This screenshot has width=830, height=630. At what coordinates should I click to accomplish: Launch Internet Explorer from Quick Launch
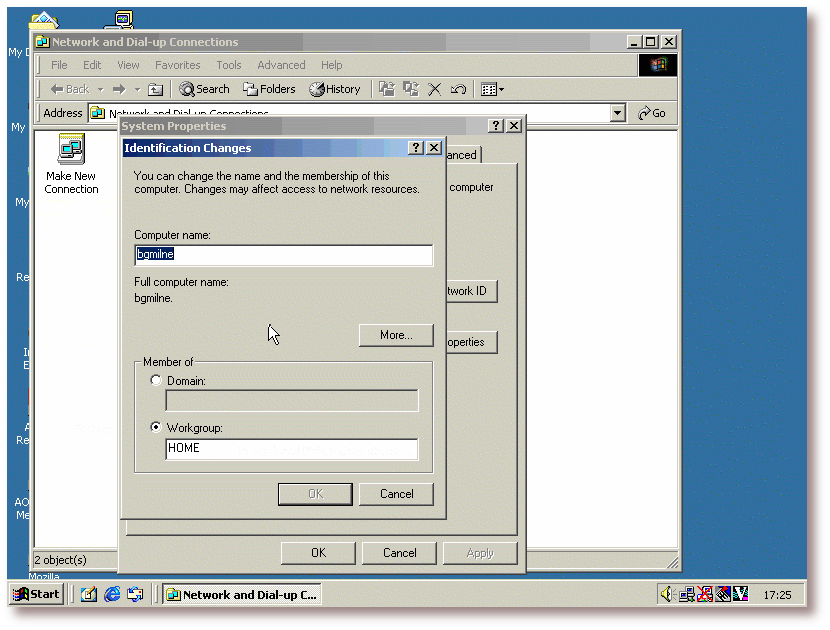112,594
